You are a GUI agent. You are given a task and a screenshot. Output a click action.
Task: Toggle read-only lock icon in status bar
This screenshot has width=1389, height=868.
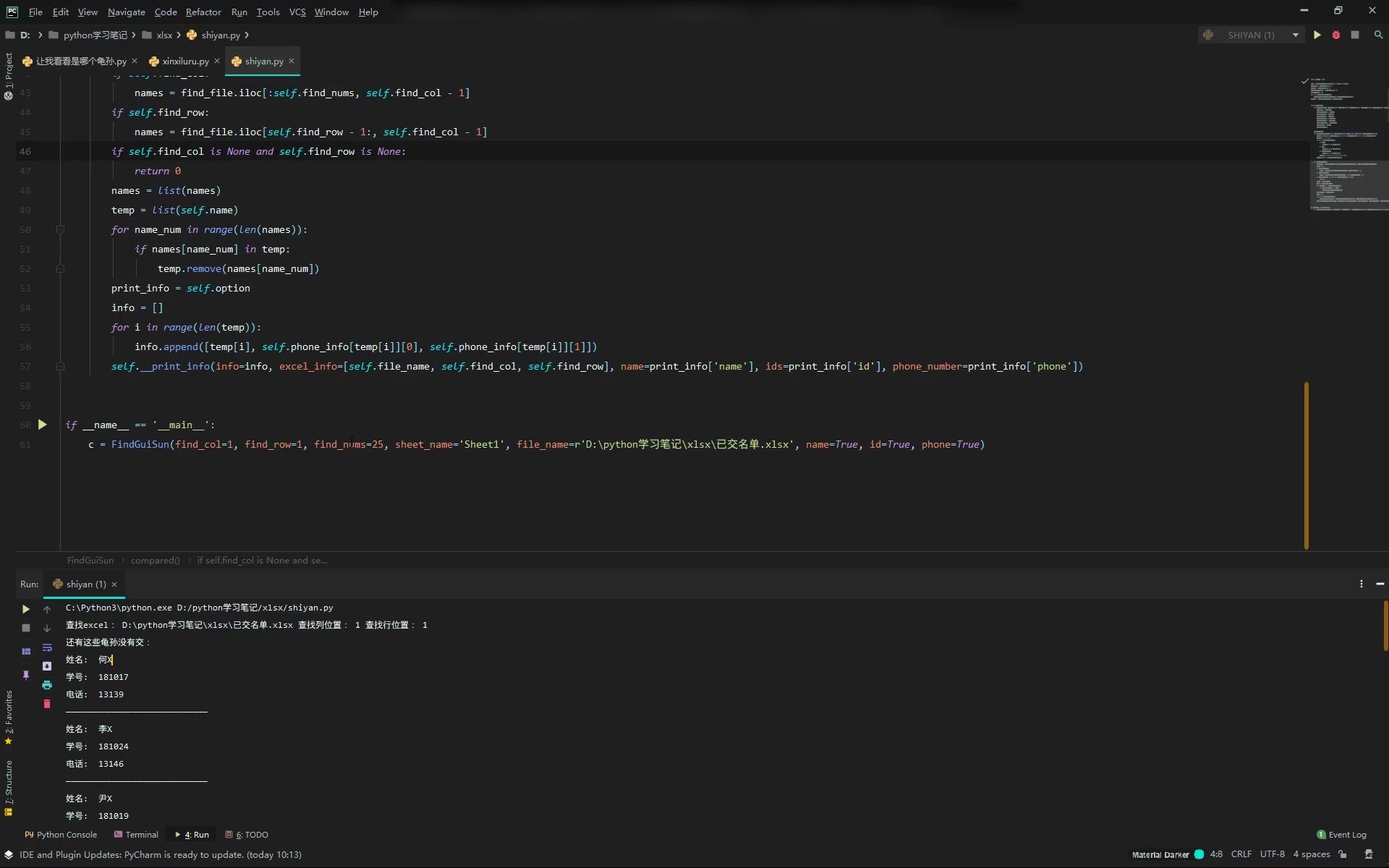point(1343,854)
